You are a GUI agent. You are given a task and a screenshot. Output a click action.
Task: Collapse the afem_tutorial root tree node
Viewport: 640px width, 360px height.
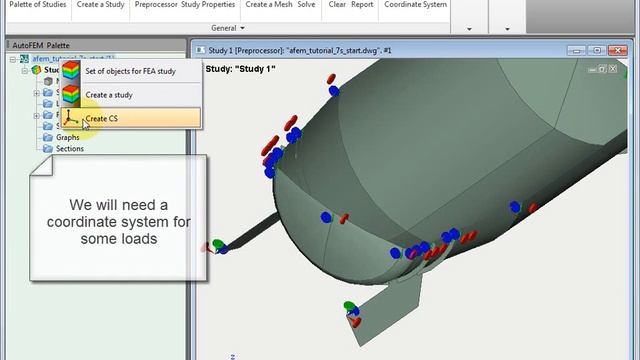pyautogui.click(x=13, y=59)
